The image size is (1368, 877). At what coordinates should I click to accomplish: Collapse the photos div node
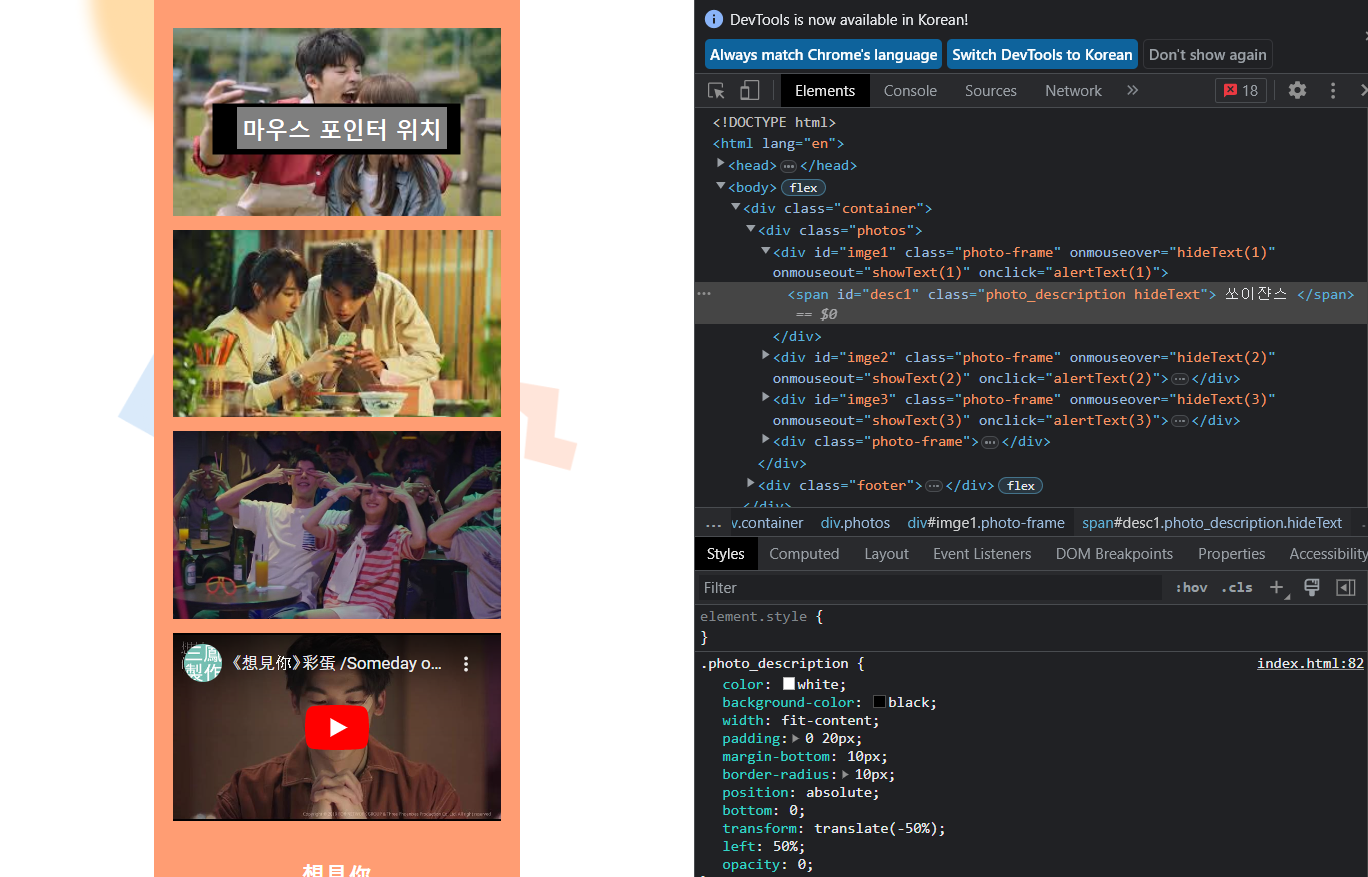(751, 229)
